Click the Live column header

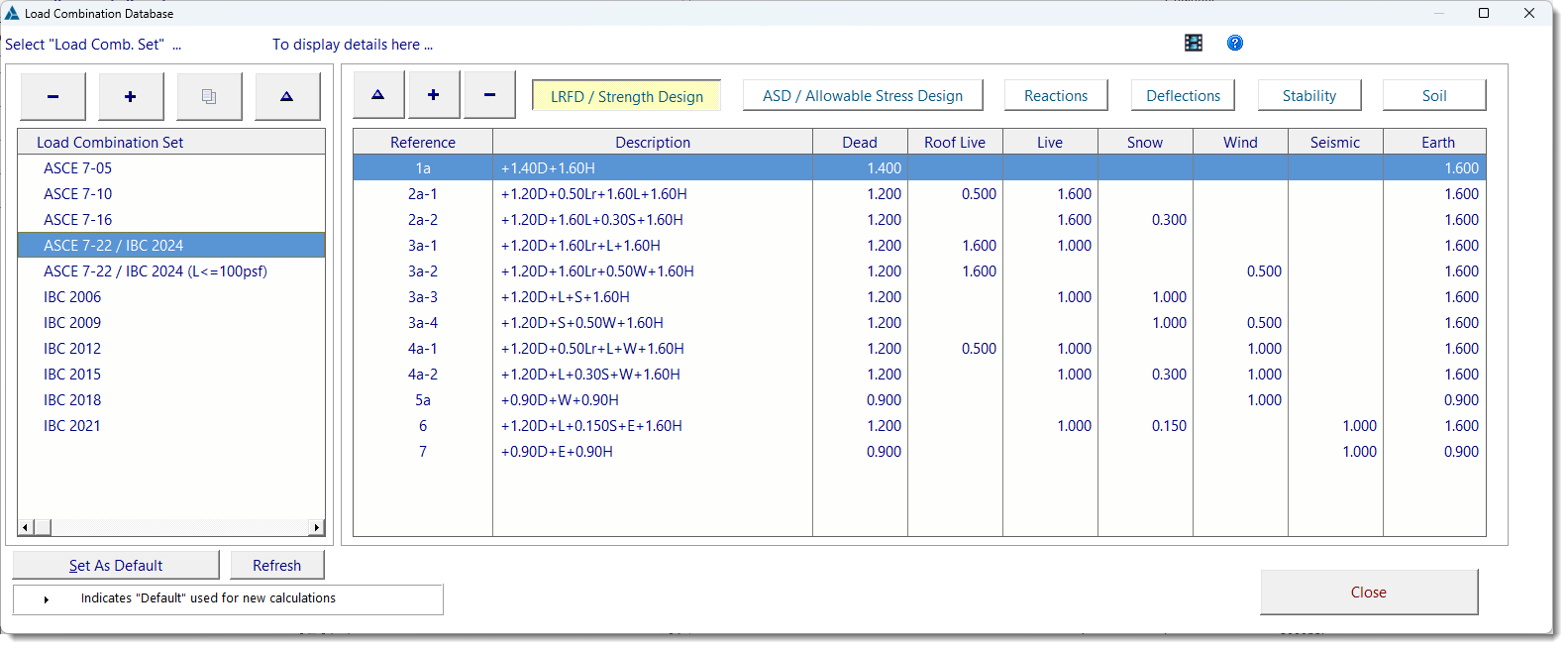pyautogui.click(x=1050, y=142)
